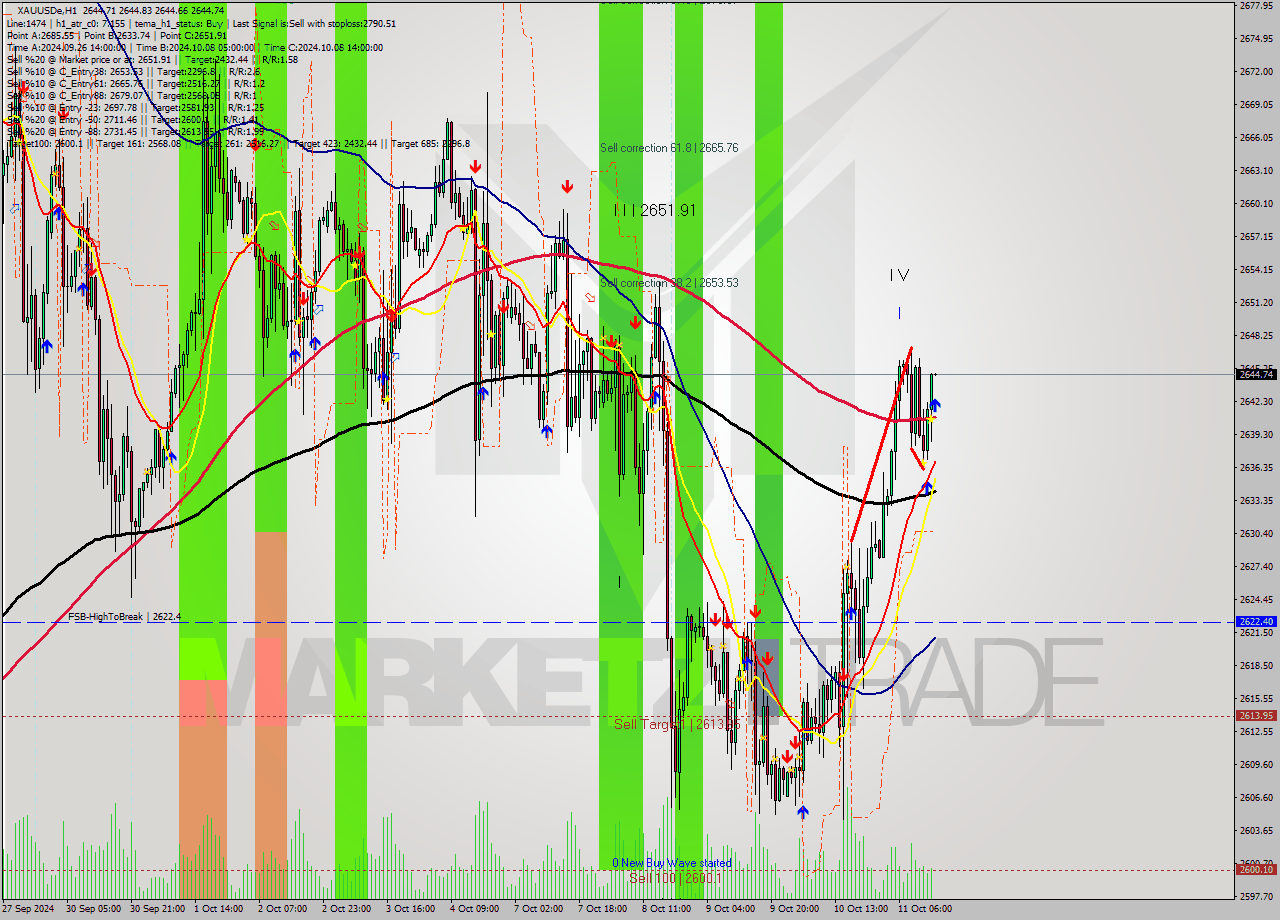Click the red 2613.95 price tag
This screenshot has height=920, width=1280.
[x=1256, y=715]
